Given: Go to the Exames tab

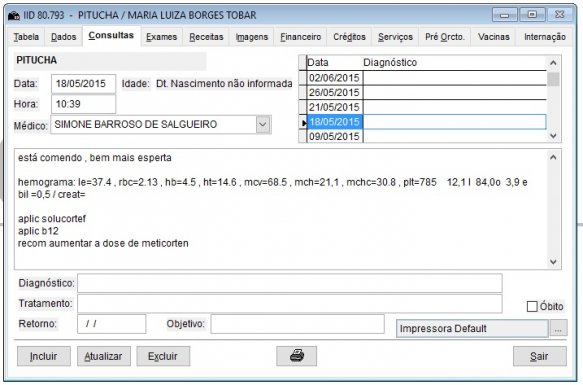Looking at the screenshot, I should (x=161, y=37).
